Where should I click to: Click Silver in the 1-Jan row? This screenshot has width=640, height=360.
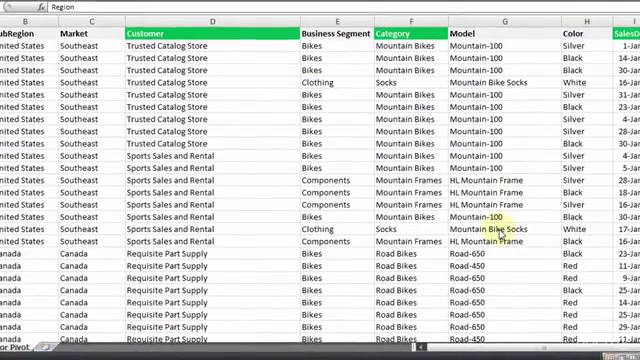tap(573, 46)
